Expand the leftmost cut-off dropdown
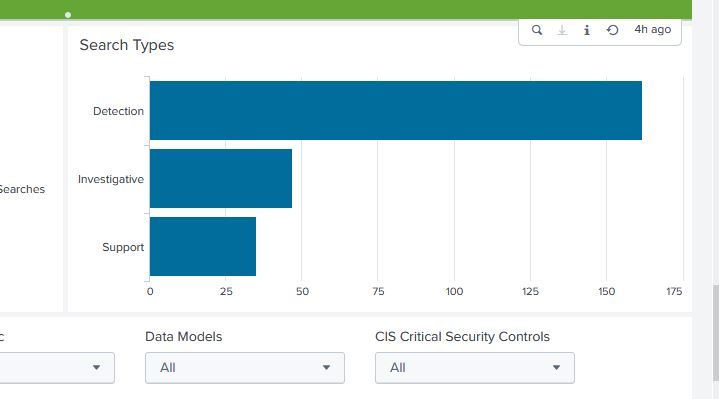Image resolution: width=719 pixels, height=399 pixels. 57,368
